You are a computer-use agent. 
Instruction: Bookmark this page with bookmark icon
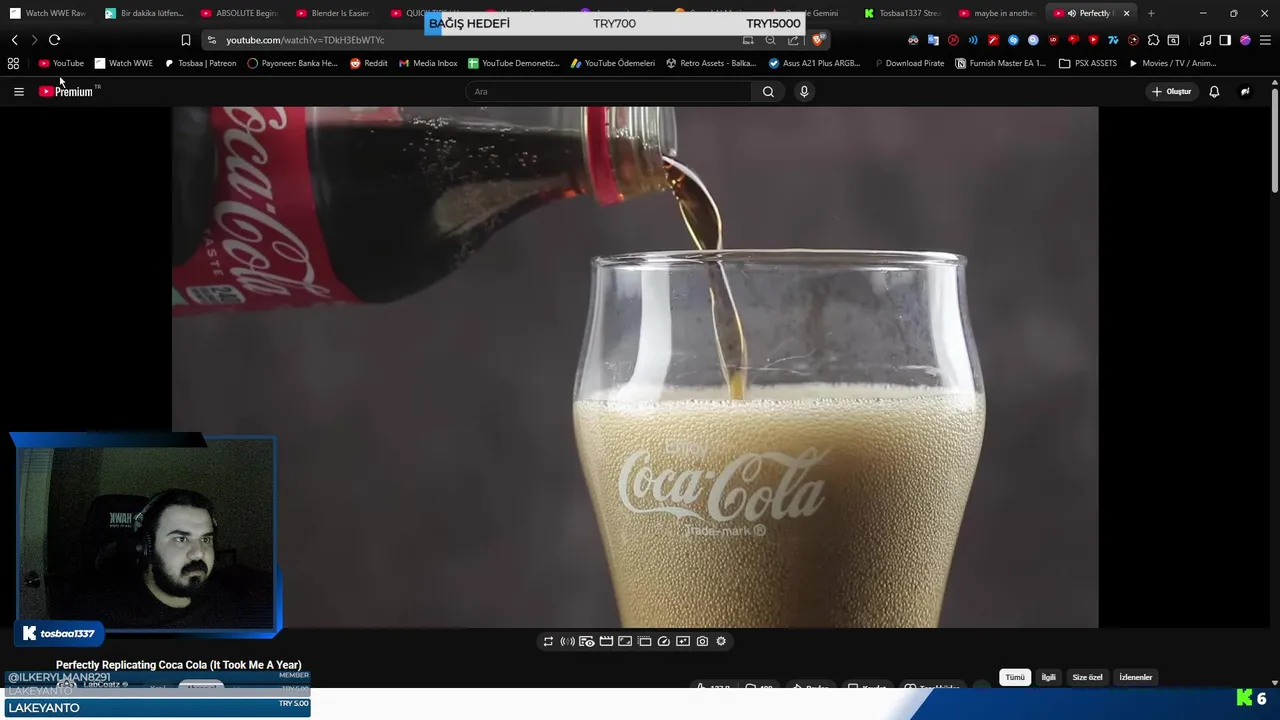pyautogui.click(x=186, y=40)
